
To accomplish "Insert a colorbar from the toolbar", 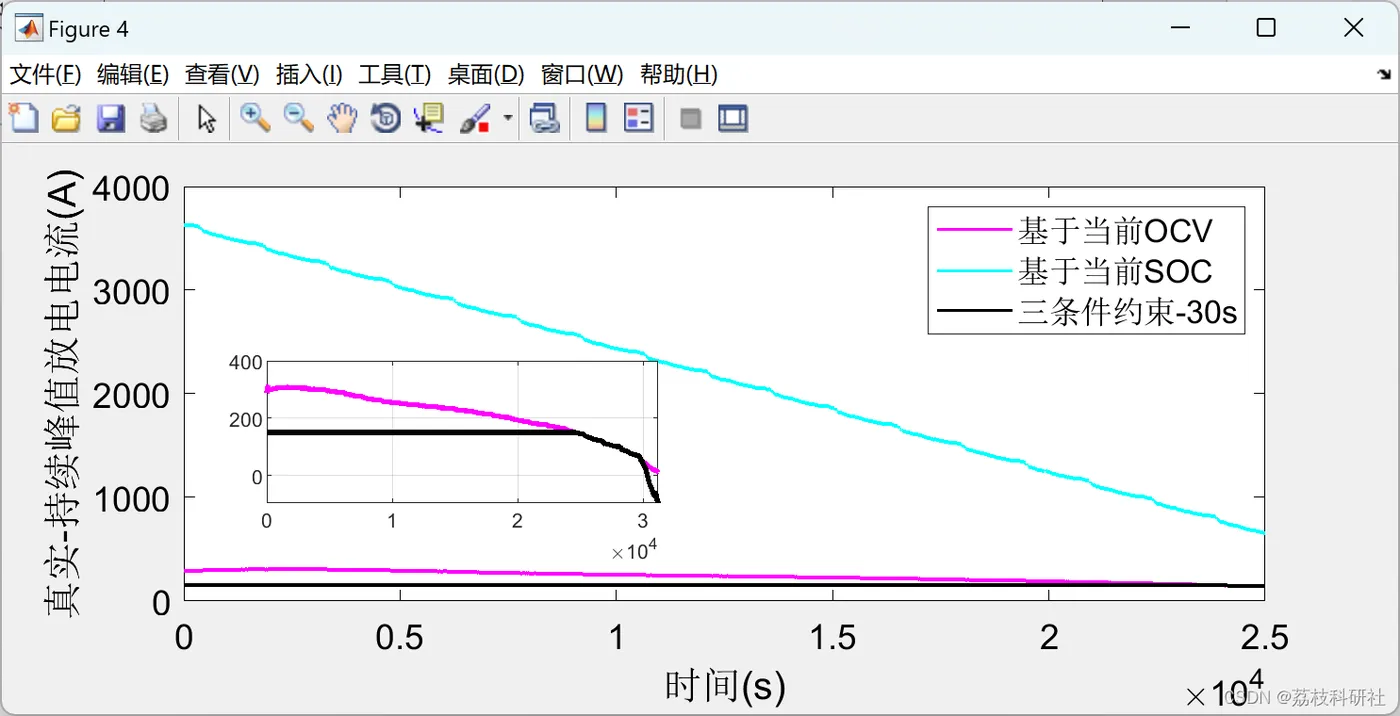I will [x=596, y=119].
